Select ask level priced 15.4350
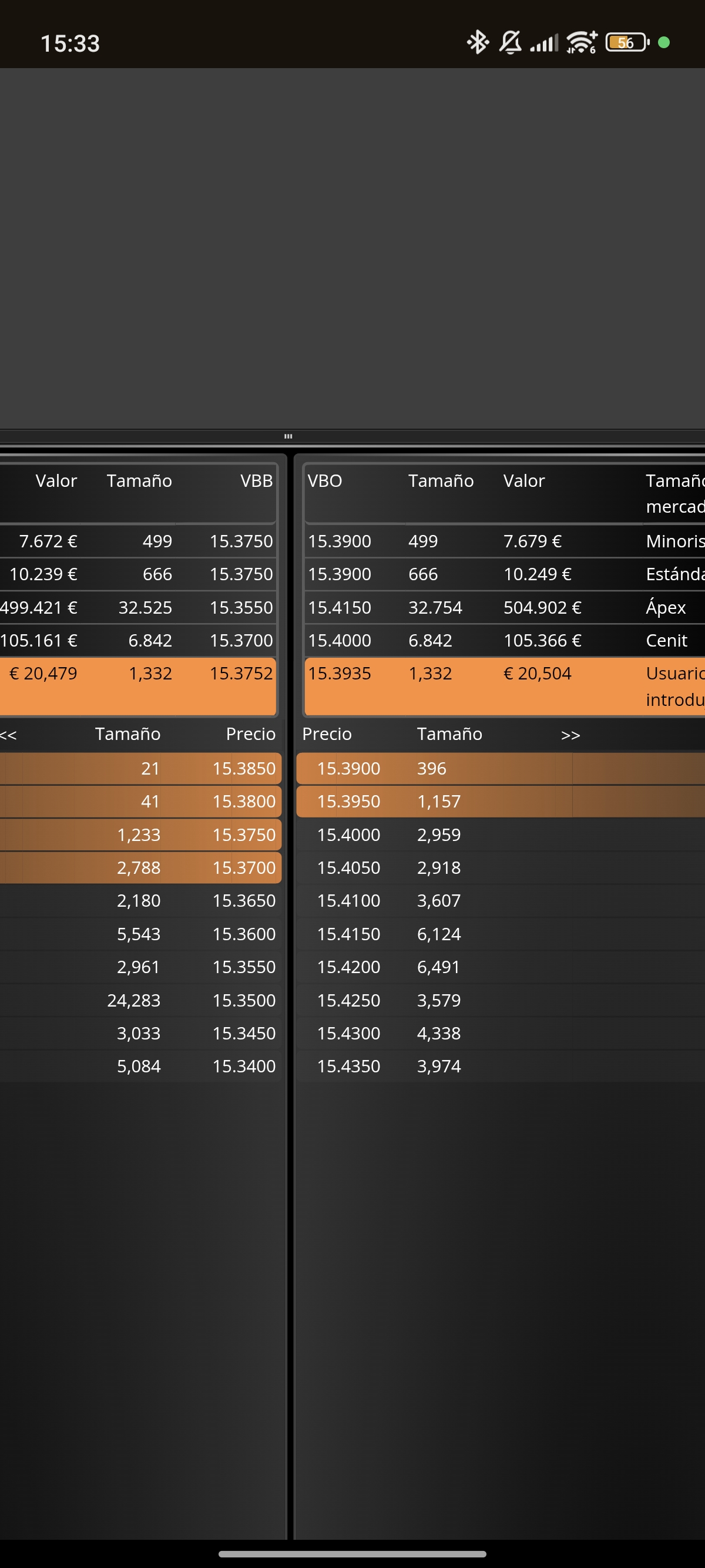The height and width of the screenshot is (1568, 705). pos(501,1066)
